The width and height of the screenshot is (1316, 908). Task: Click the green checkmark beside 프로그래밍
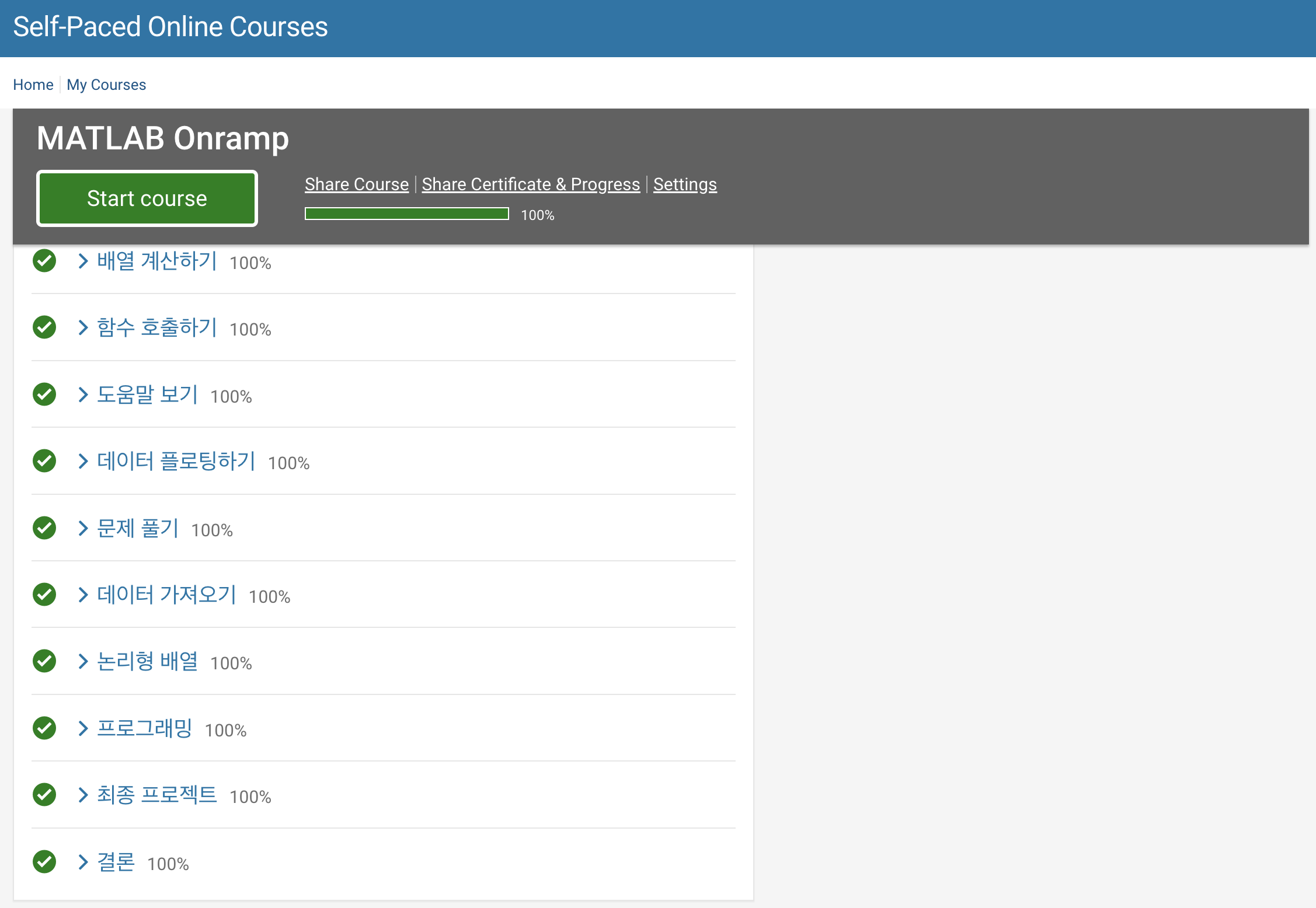coord(44,728)
